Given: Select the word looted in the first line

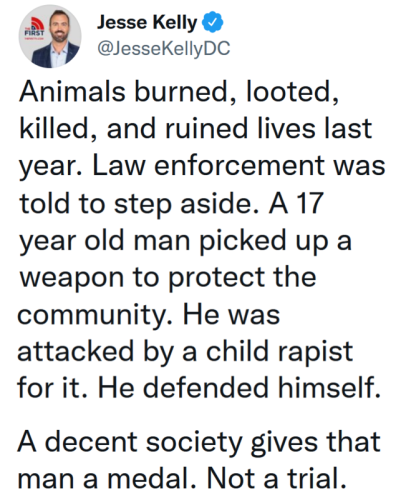Looking at the screenshot, I should pyautogui.click(x=292, y=91).
